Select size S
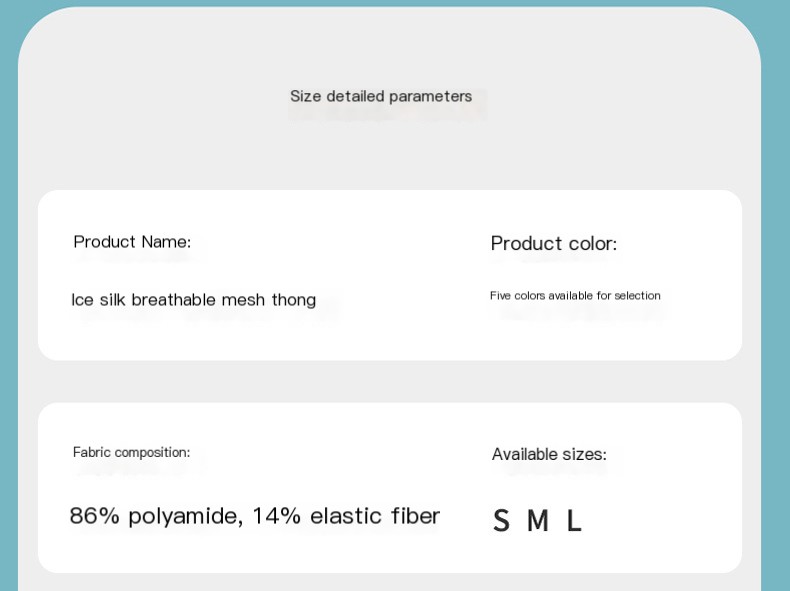Viewport: 790px width, 591px height. [x=501, y=521]
